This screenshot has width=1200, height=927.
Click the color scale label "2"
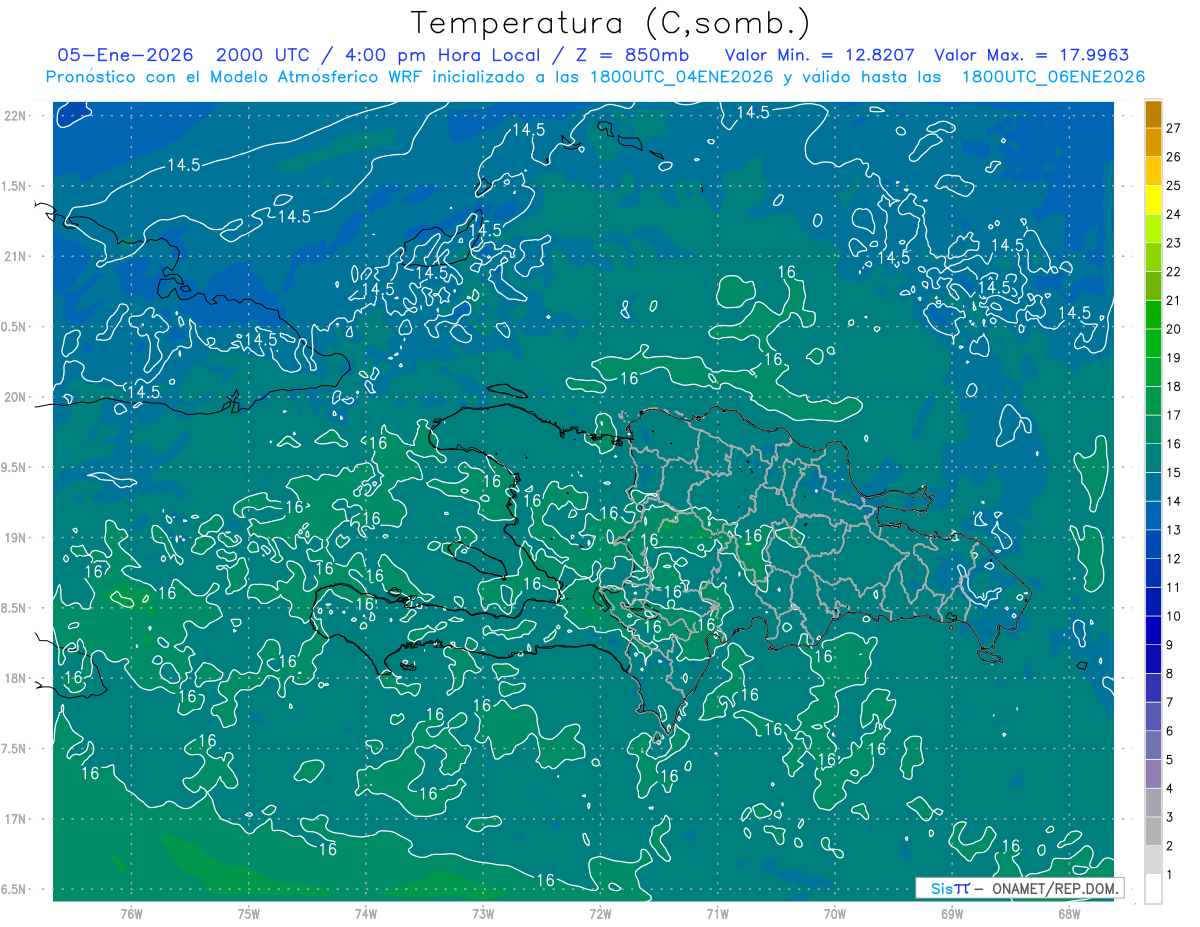click(x=1169, y=846)
